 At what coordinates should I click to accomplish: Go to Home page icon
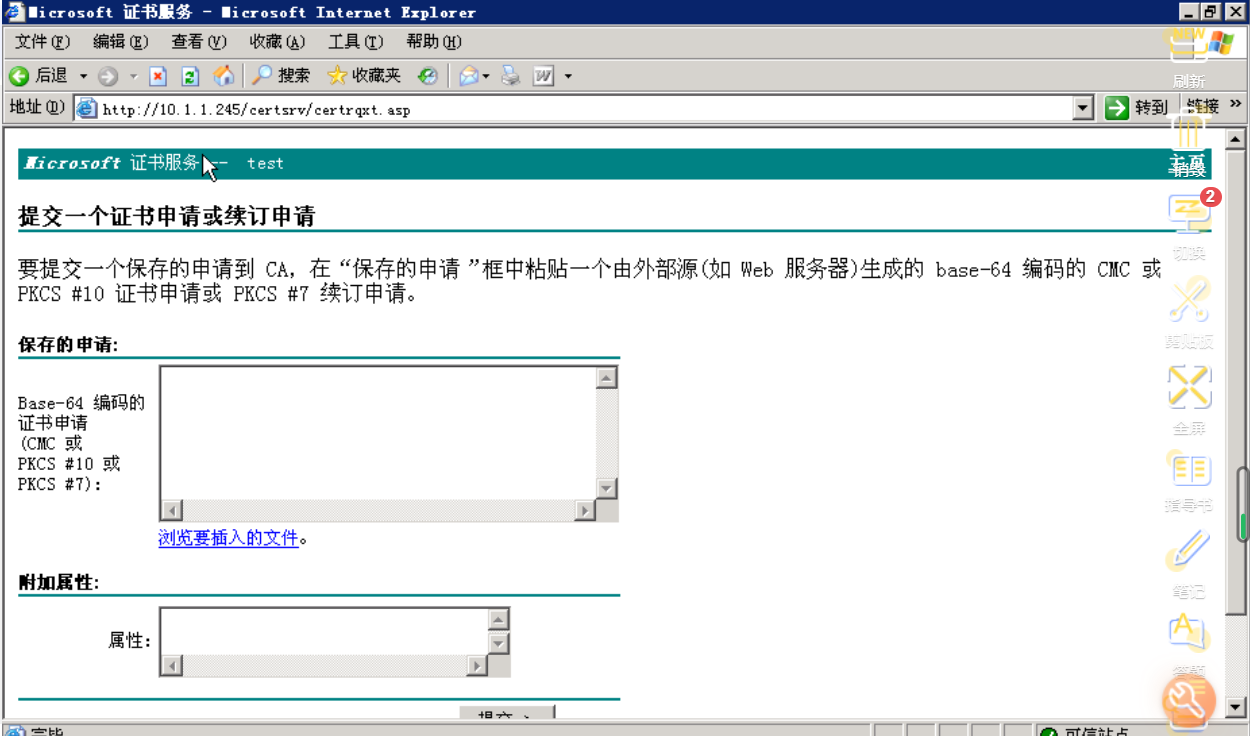point(223,76)
